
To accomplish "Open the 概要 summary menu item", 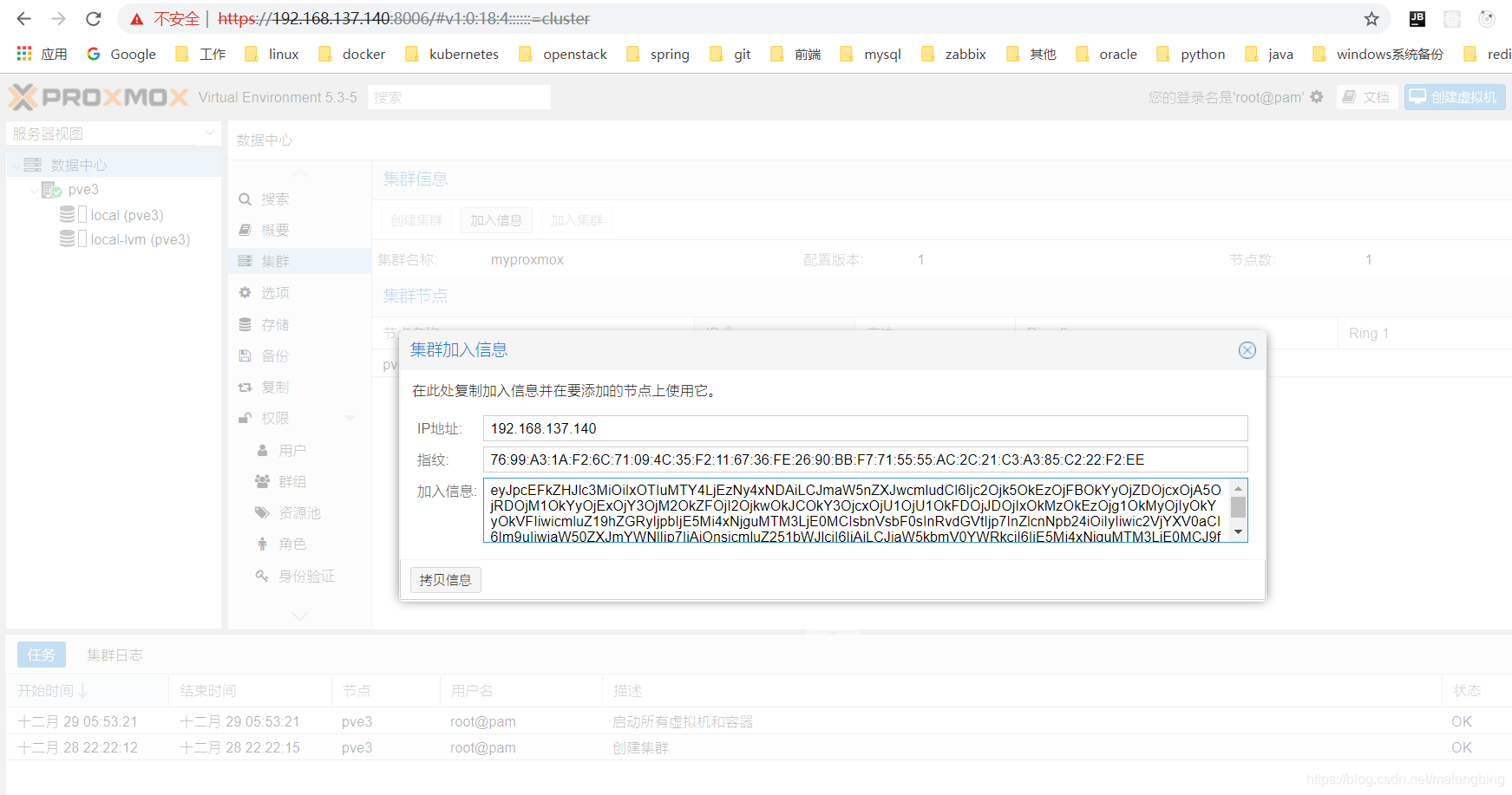I will (x=299, y=230).
